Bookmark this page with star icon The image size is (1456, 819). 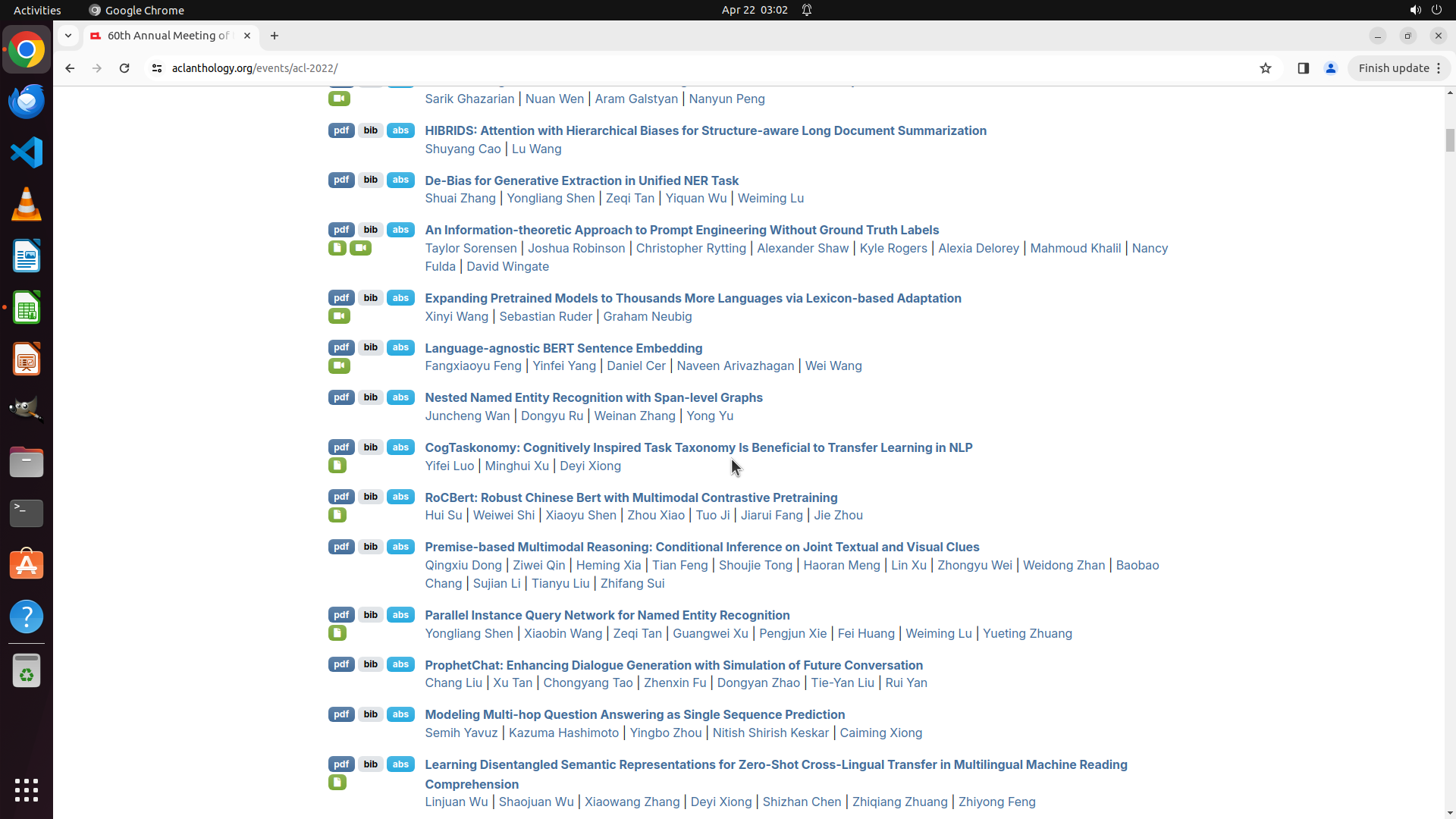pyautogui.click(x=1265, y=68)
